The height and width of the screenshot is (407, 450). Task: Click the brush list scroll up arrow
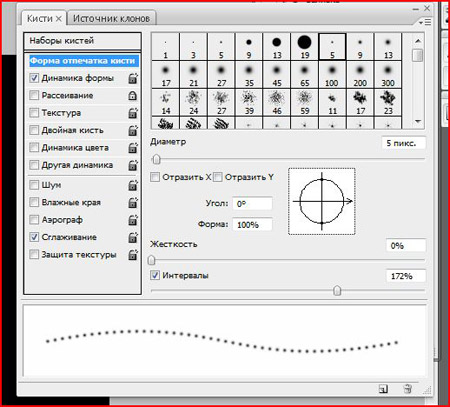[x=418, y=41]
